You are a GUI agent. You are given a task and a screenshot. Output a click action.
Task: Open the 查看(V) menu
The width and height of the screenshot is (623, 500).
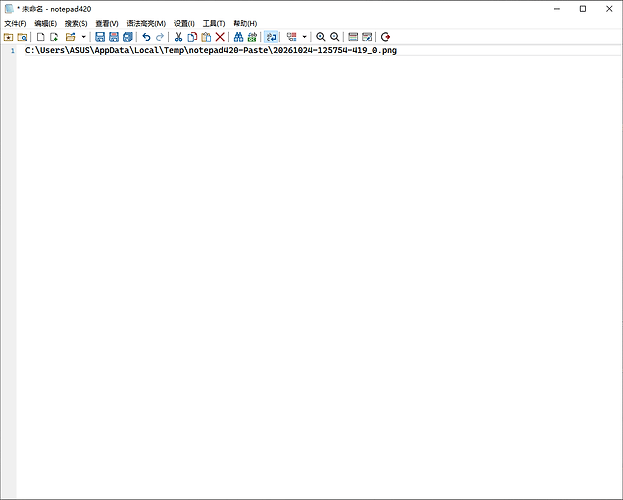[107, 23]
